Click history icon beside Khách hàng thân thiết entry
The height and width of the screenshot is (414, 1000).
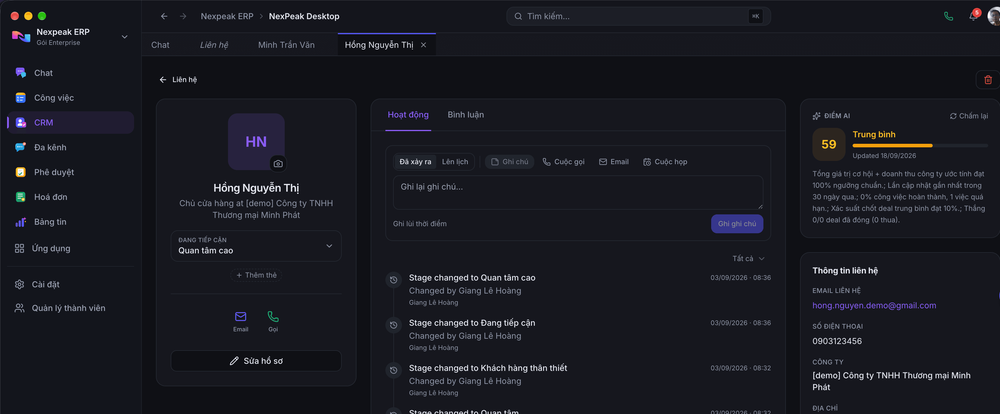[393, 370]
